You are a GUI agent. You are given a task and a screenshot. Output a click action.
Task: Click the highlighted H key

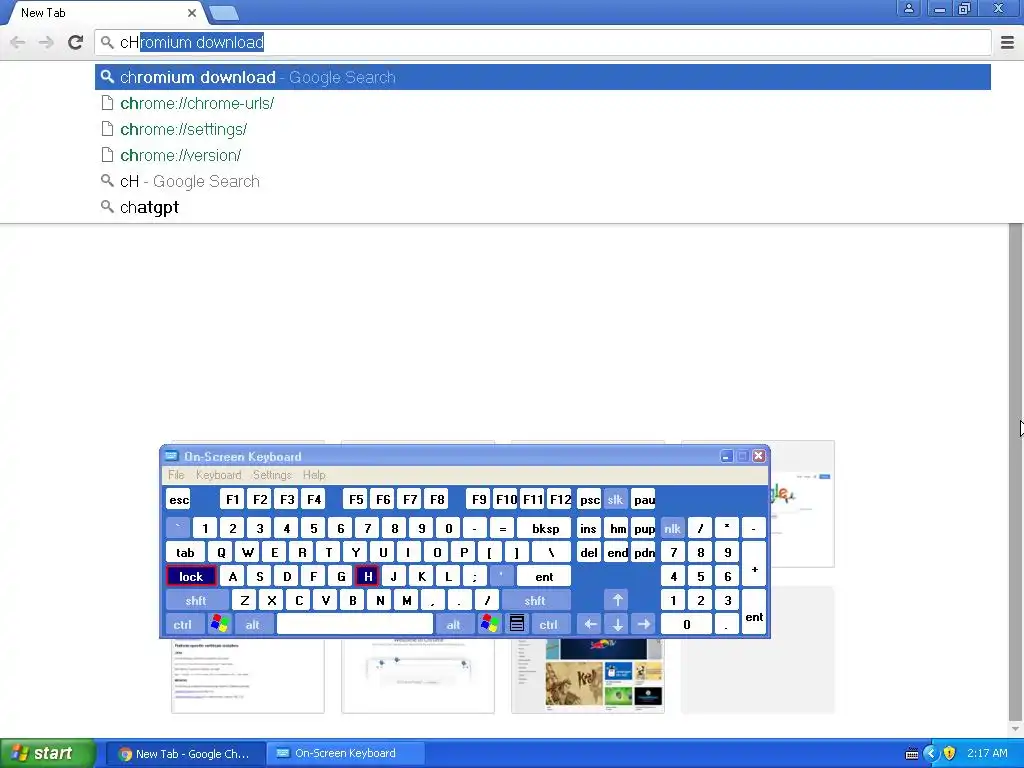click(368, 577)
